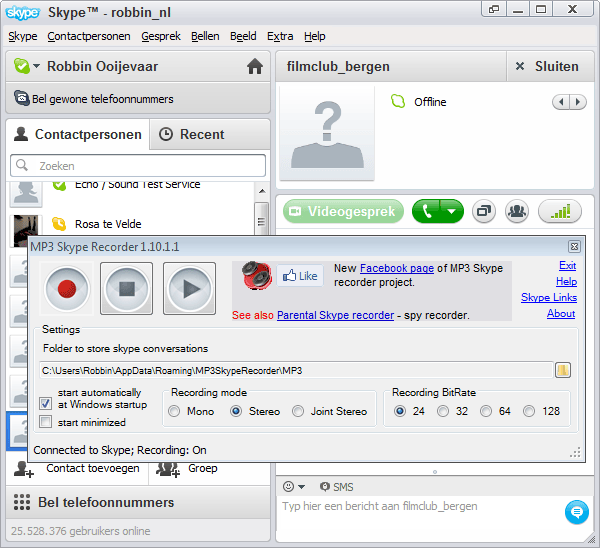Screen dimensions: 600x548
Task: Click Bel gewone telefoonnummers phone icon
Action: tap(21, 98)
